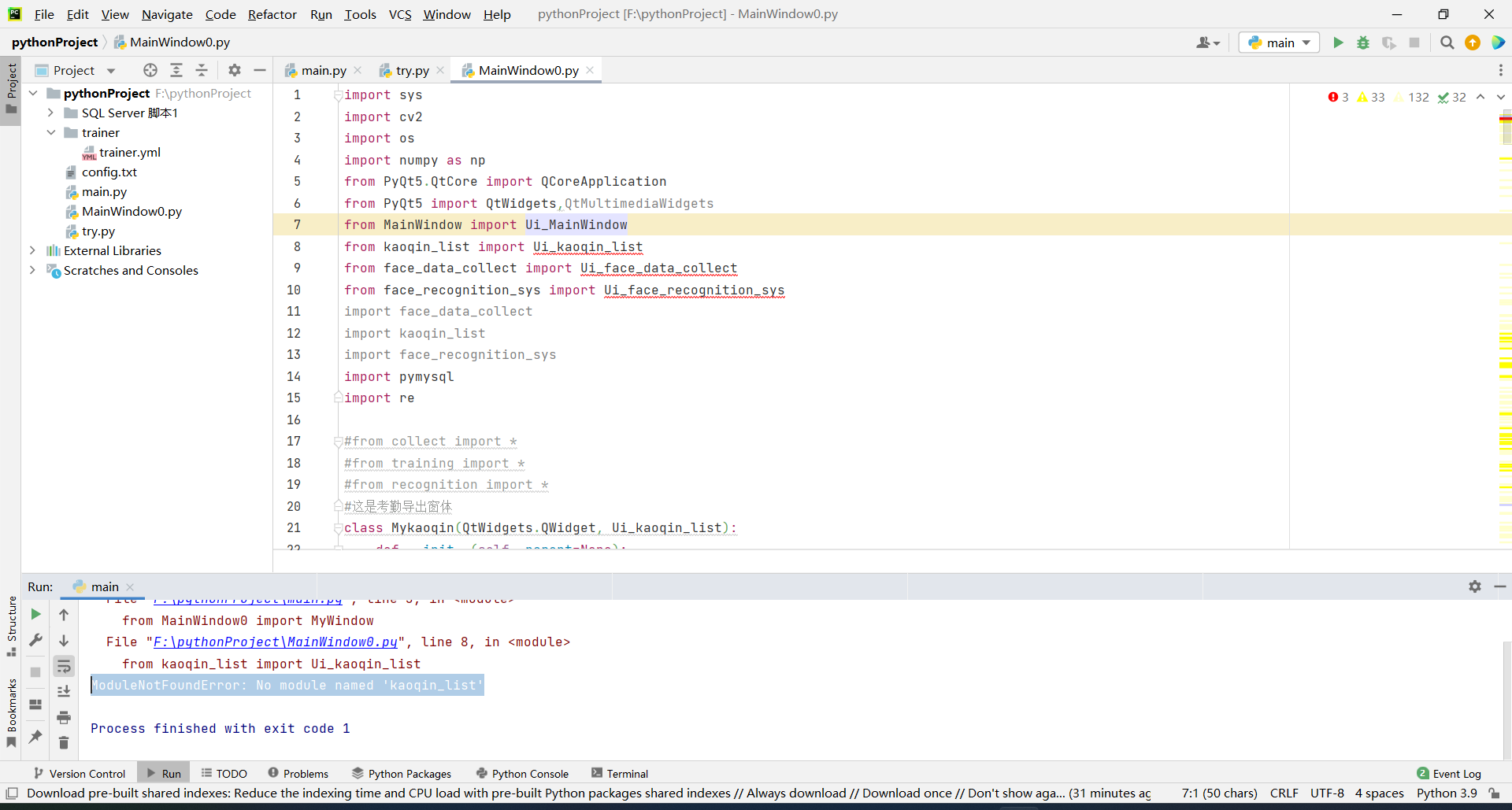
Task: Toggle soft-wrap in Run console
Action: (x=64, y=666)
